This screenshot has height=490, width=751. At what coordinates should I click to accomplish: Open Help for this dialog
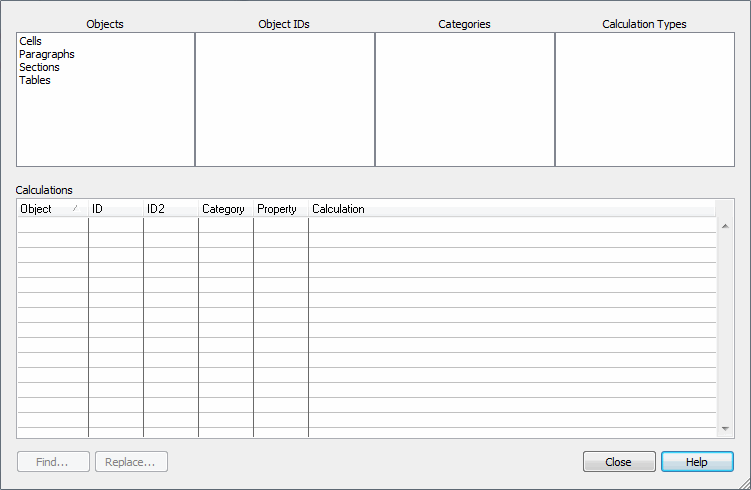(x=697, y=462)
